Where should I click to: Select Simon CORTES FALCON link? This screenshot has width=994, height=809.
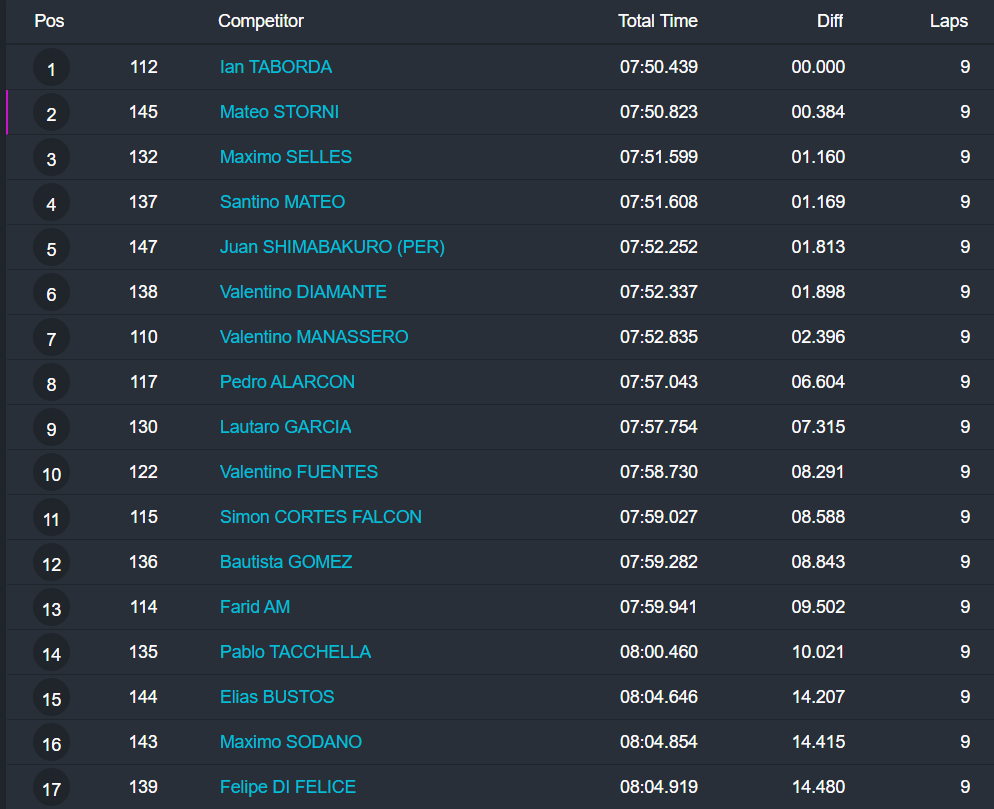(x=321, y=517)
